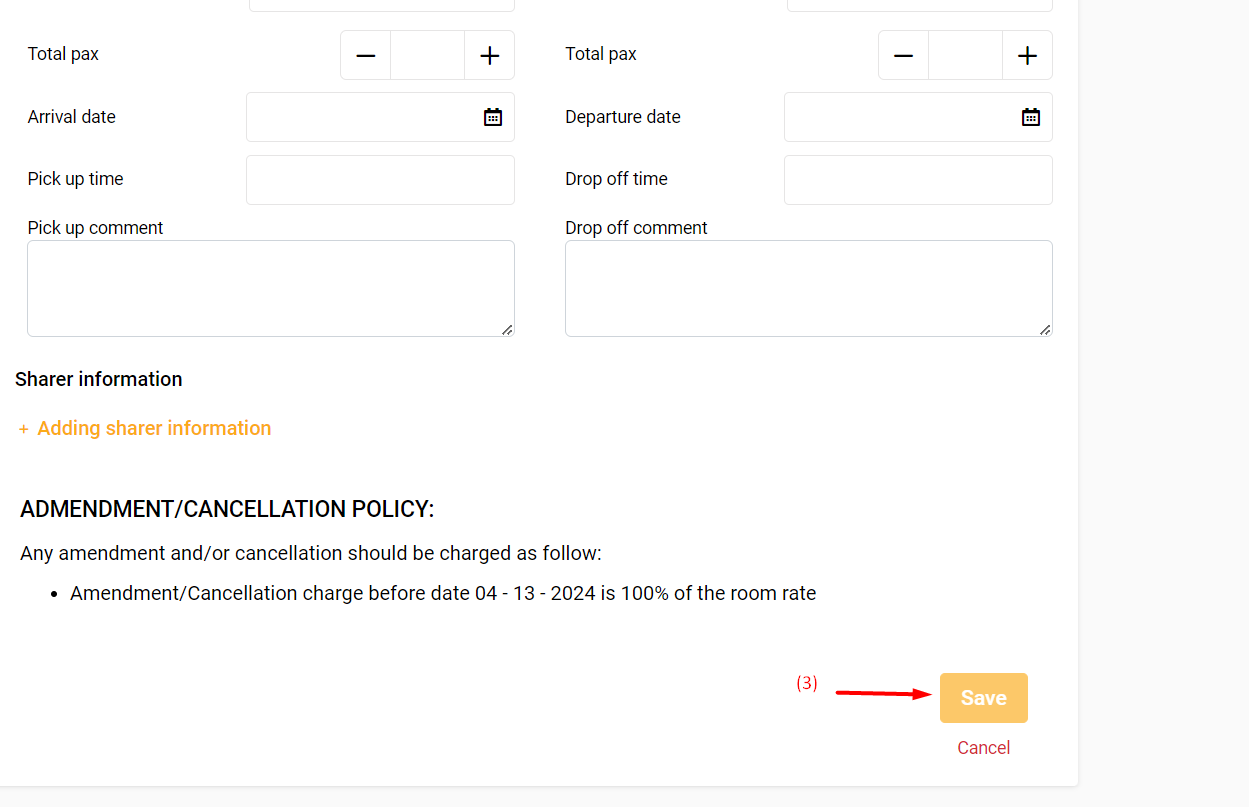Screen dimensions: 1249x807
Task: Click into the Departure date text field
Action: [x=900, y=117]
